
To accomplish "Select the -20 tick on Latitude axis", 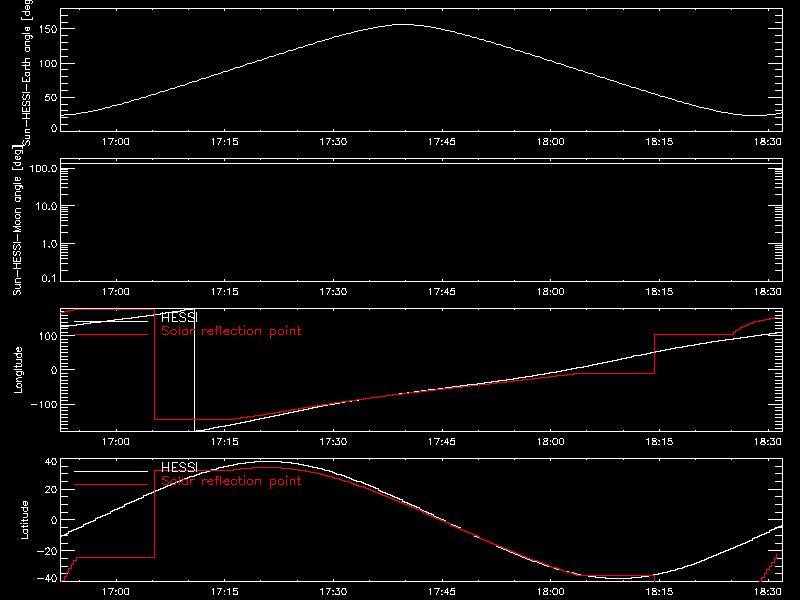I will tap(47, 551).
